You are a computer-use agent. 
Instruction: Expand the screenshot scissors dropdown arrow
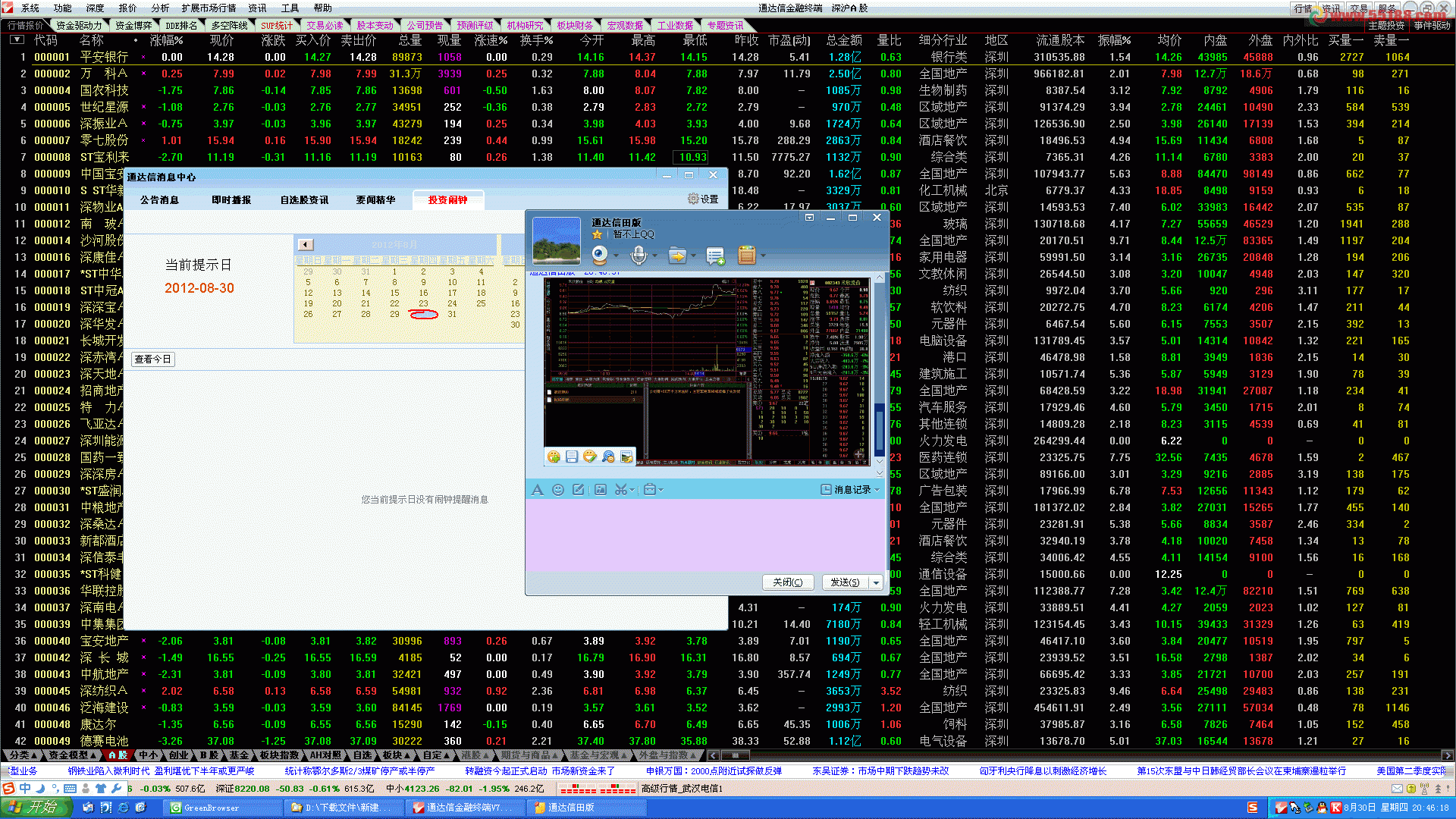coord(632,490)
